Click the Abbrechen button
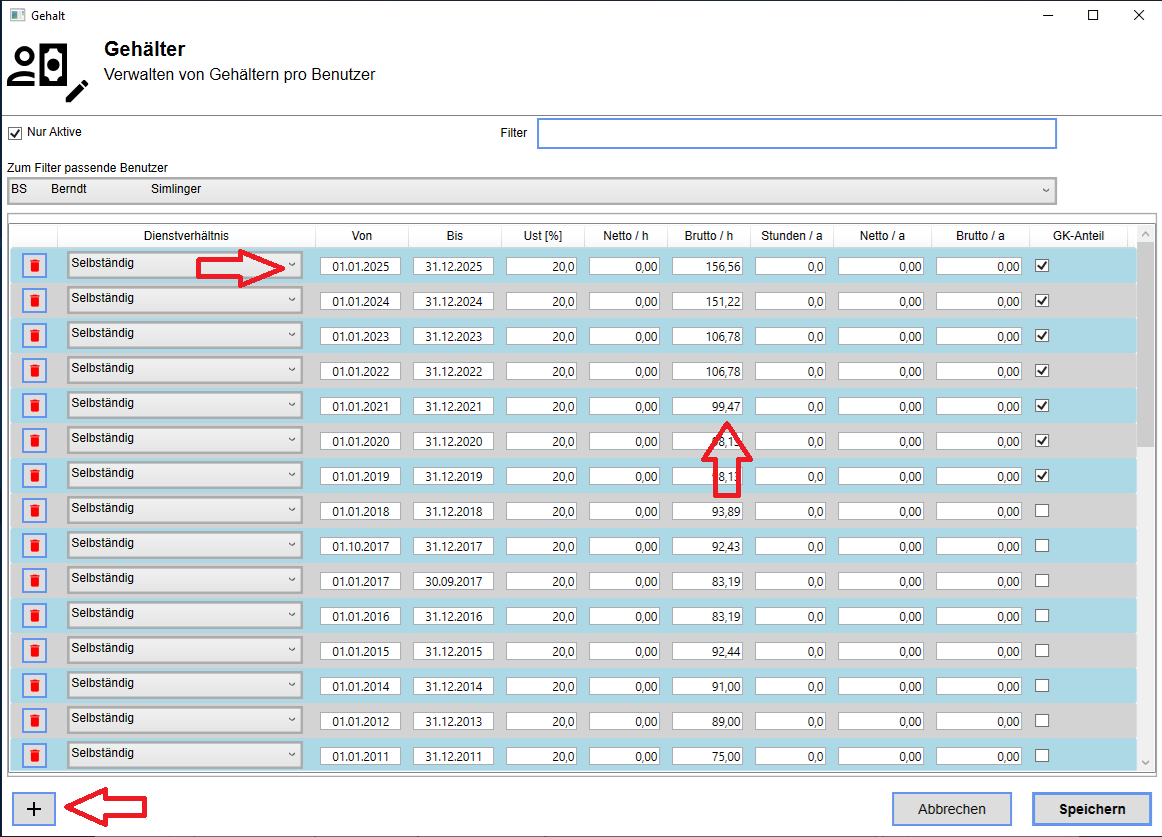Image resolution: width=1162 pixels, height=837 pixels. tap(951, 809)
